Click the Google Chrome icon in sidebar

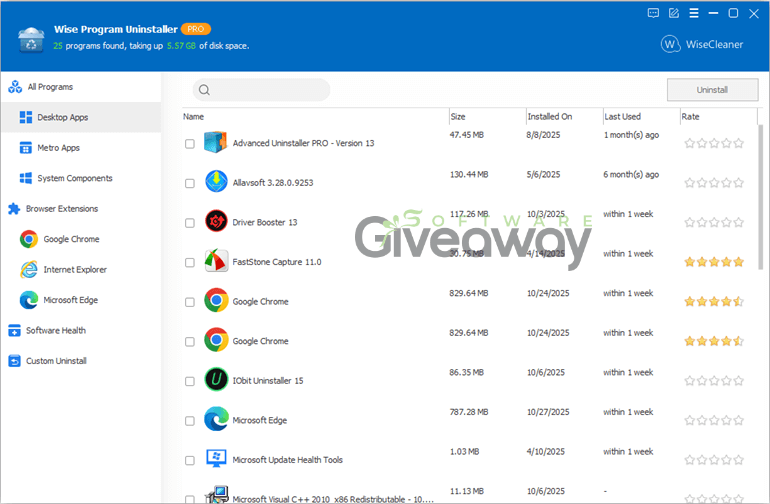coord(29,239)
